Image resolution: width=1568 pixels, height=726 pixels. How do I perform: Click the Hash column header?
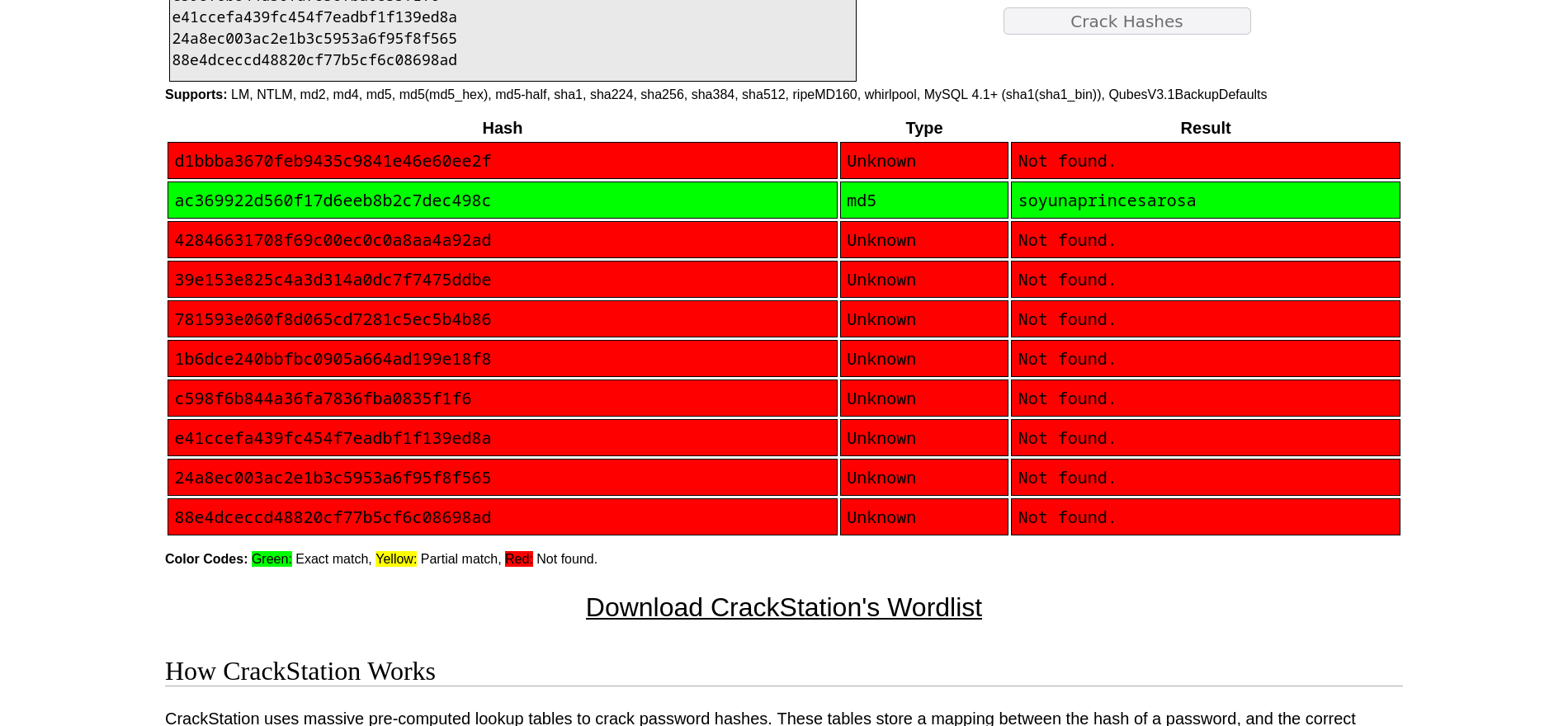pyautogui.click(x=503, y=128)
